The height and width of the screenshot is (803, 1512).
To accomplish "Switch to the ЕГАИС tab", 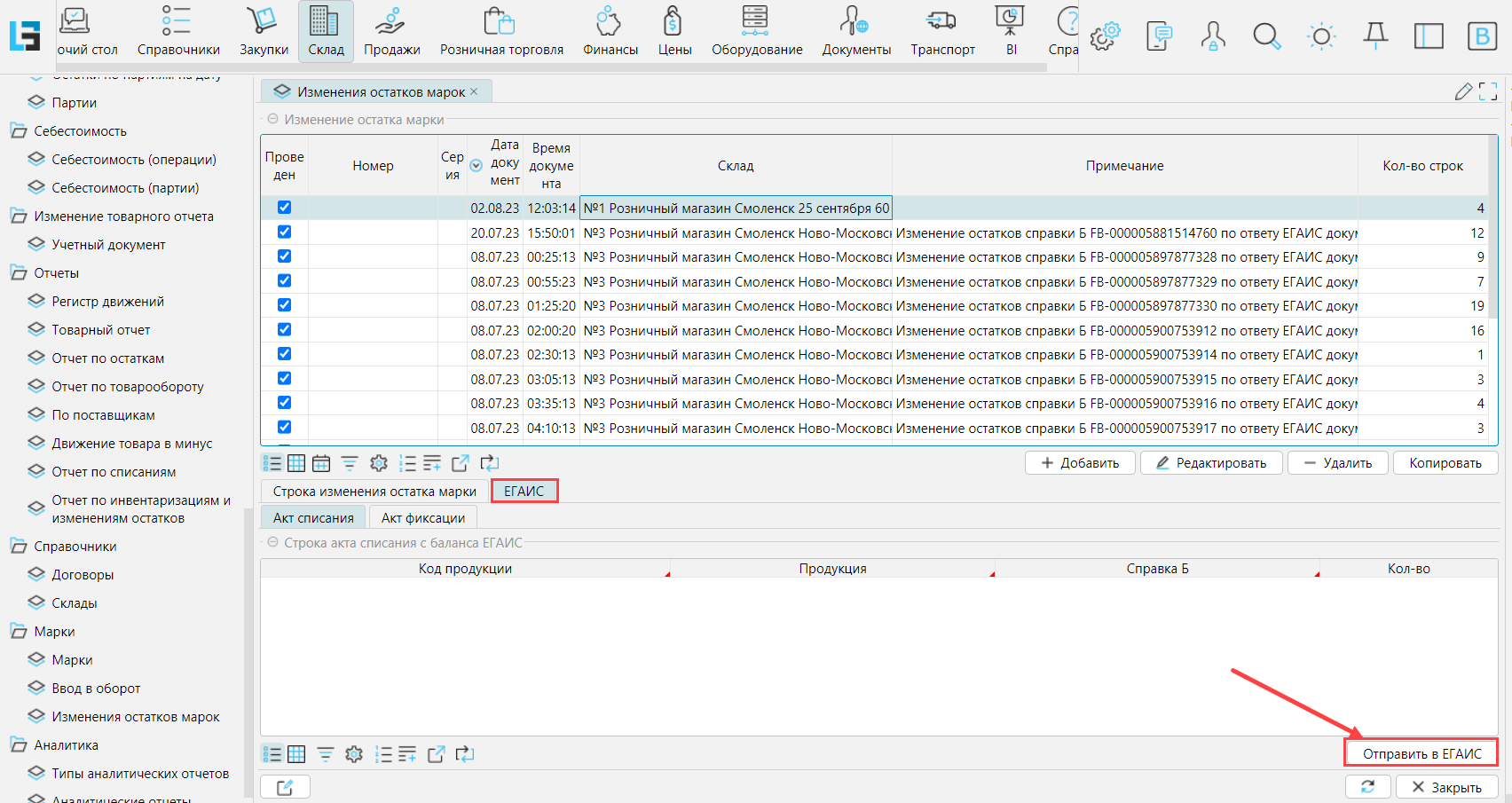I will [524, 491].
